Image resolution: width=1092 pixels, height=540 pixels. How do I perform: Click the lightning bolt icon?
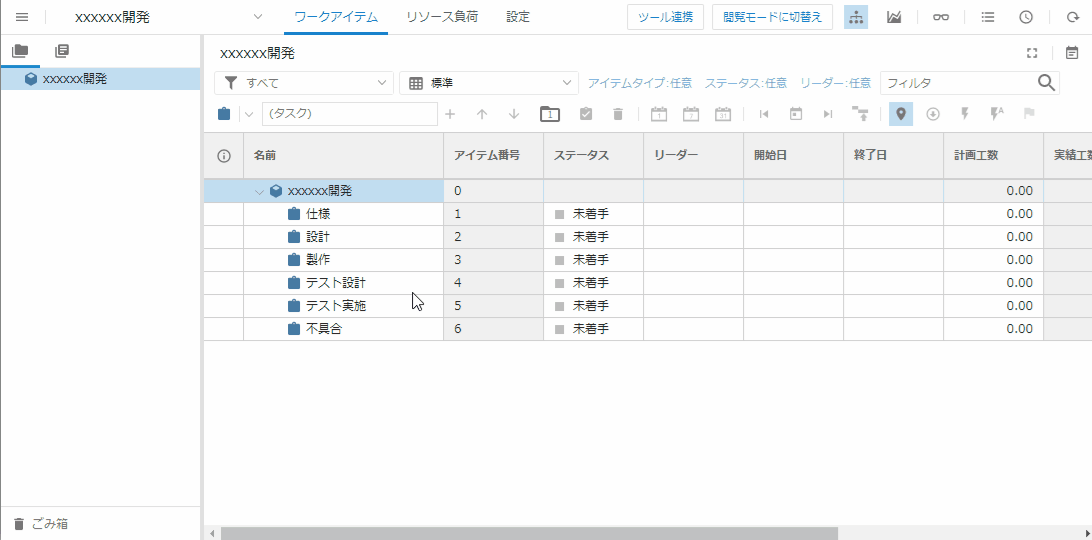tap(965, 114)
